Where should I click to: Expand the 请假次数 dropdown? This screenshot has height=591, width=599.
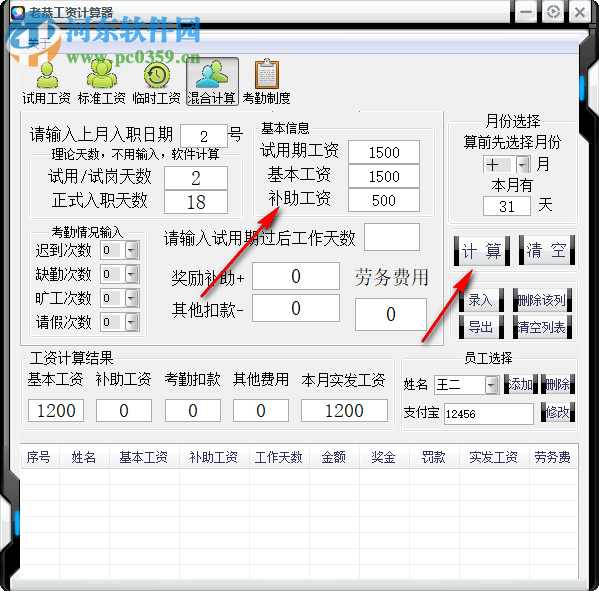131,322
